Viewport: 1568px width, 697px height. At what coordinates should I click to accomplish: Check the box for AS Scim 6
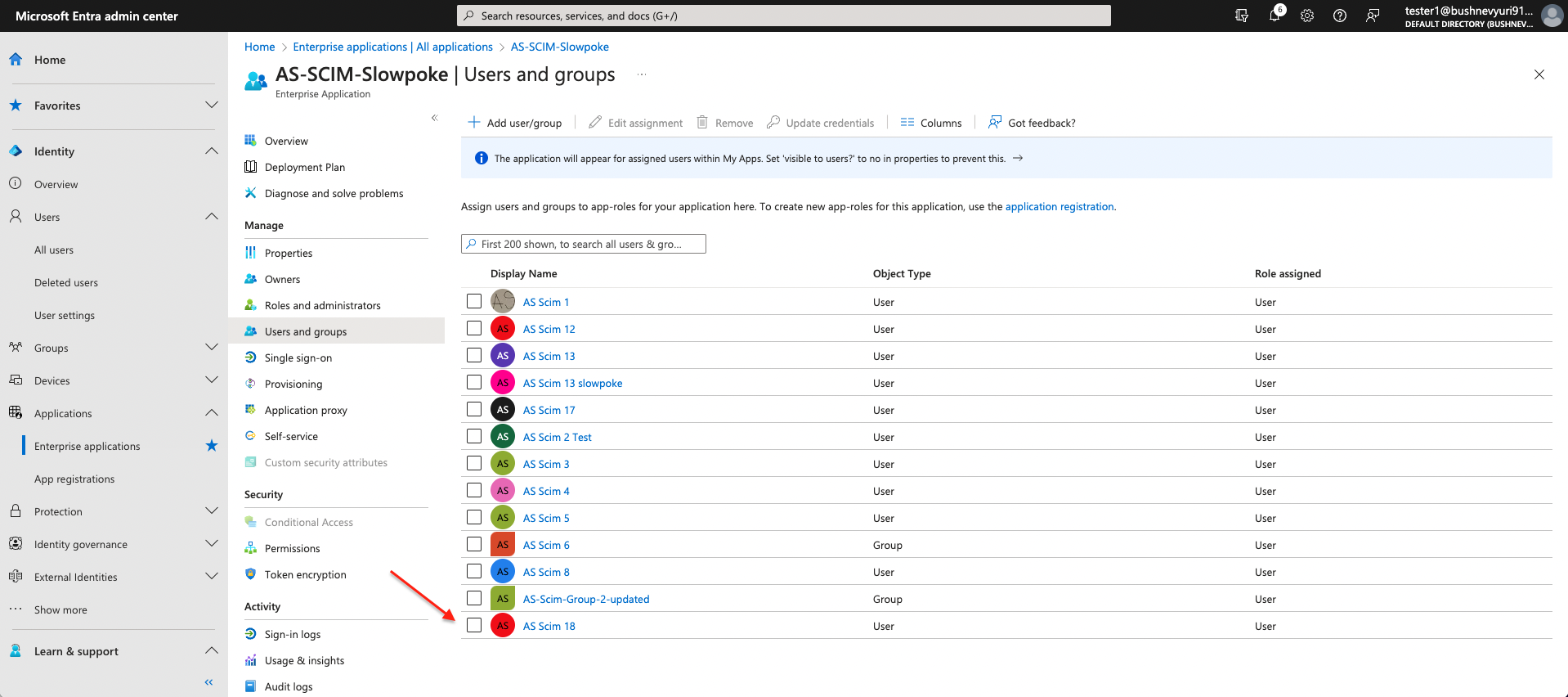(x=474, y=544)
